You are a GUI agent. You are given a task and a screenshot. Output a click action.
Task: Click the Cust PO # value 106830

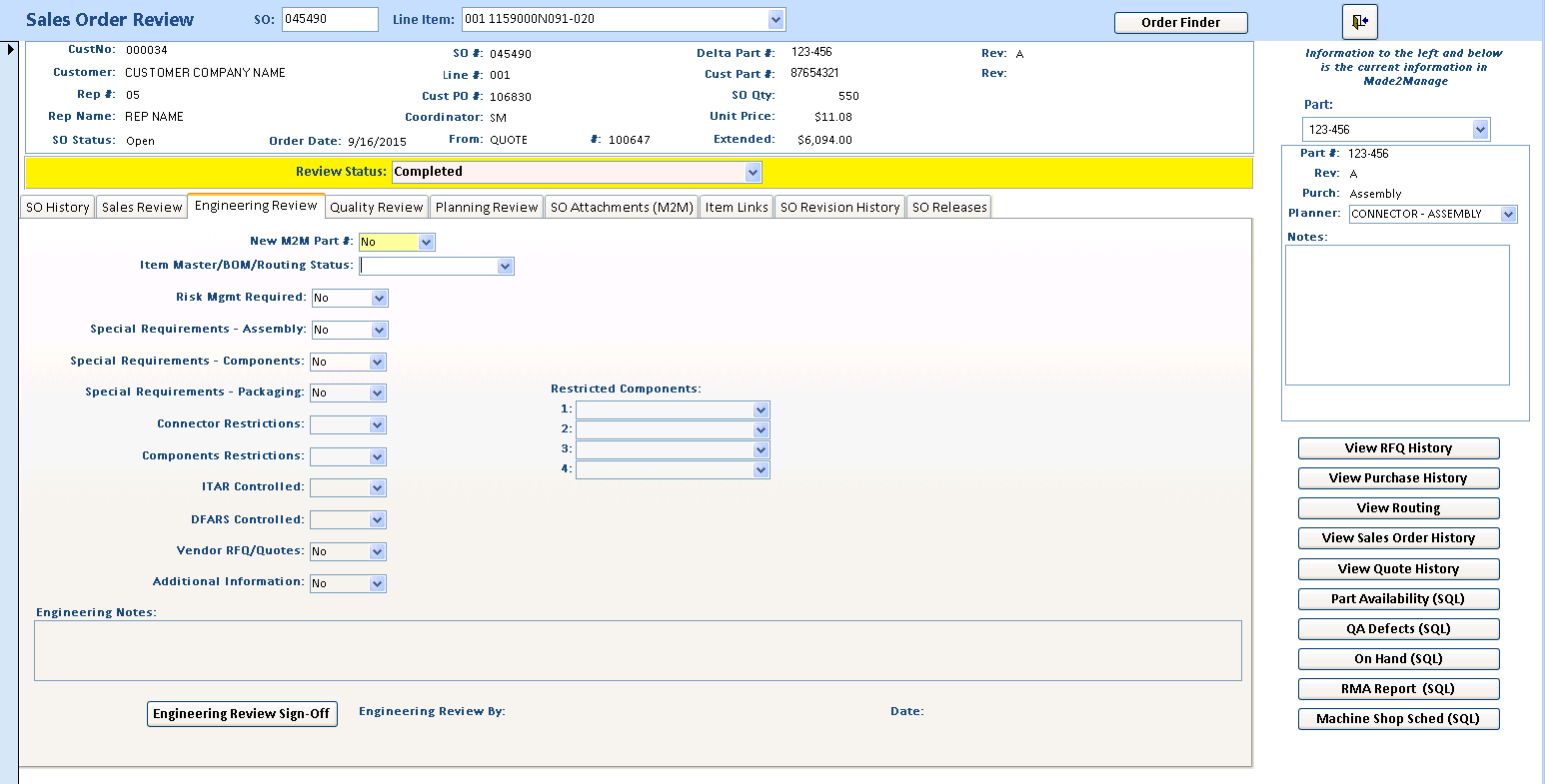[511, 97]
